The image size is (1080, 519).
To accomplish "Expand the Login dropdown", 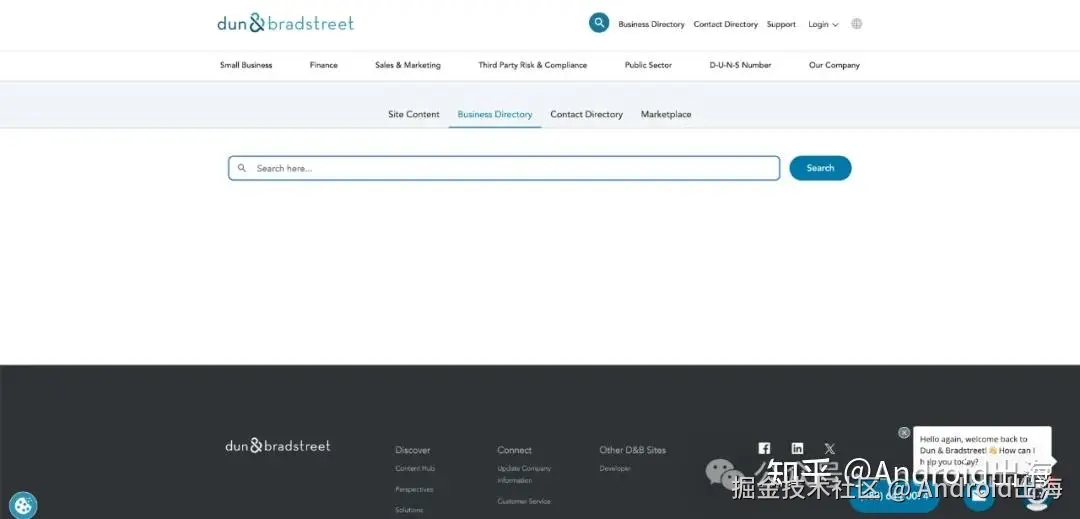I will pos(823,24).
